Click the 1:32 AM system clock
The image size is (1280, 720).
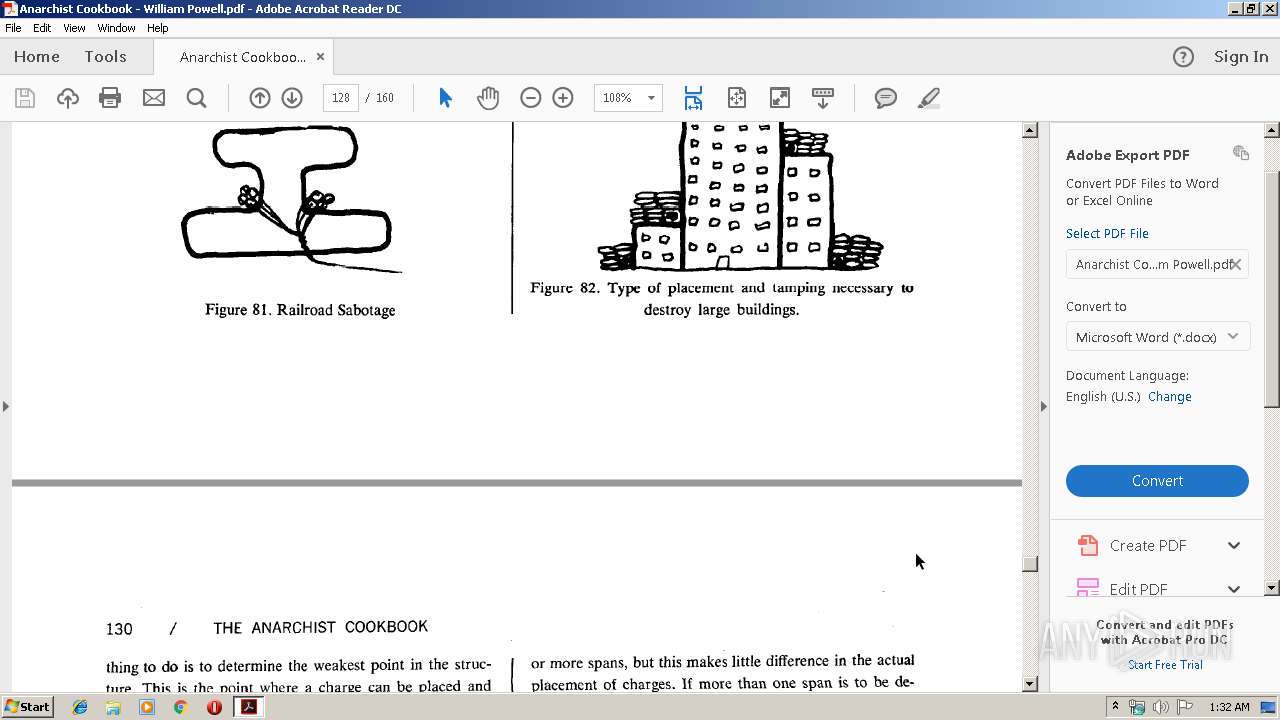coord(1229,707)
